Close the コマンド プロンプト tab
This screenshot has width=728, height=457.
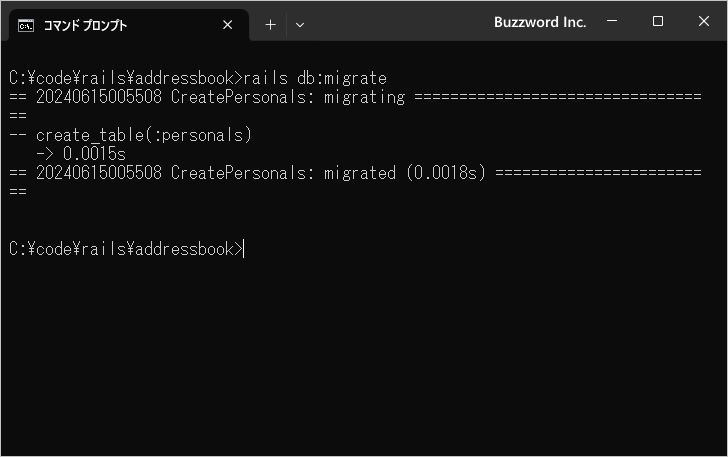tap(228, 25)
